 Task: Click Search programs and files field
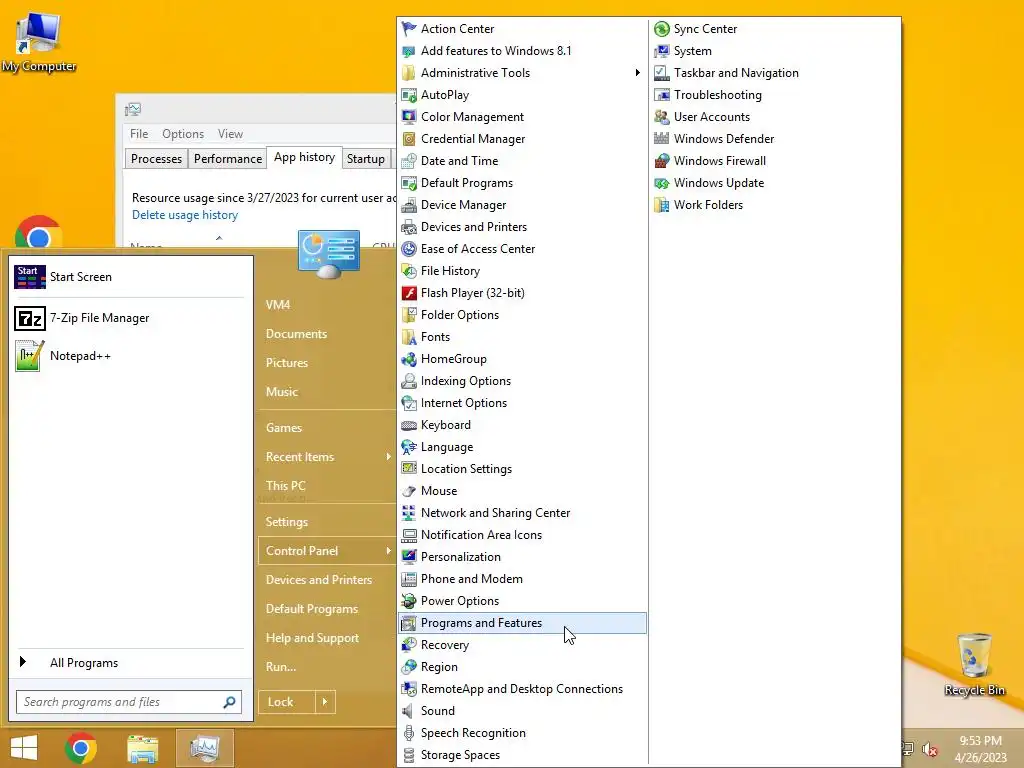point(129,702)
